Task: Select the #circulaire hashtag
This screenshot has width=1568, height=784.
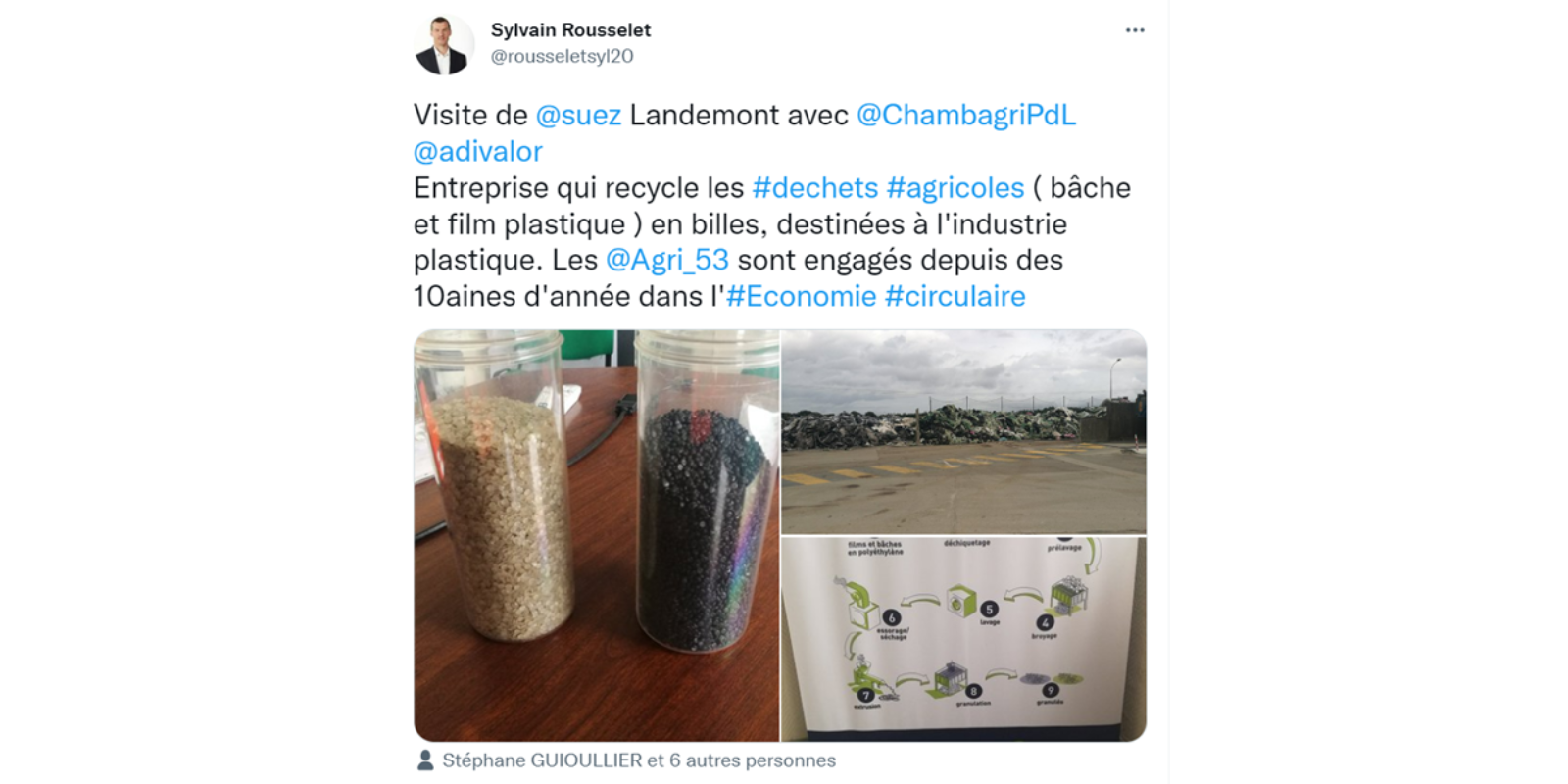Action: 955,296
